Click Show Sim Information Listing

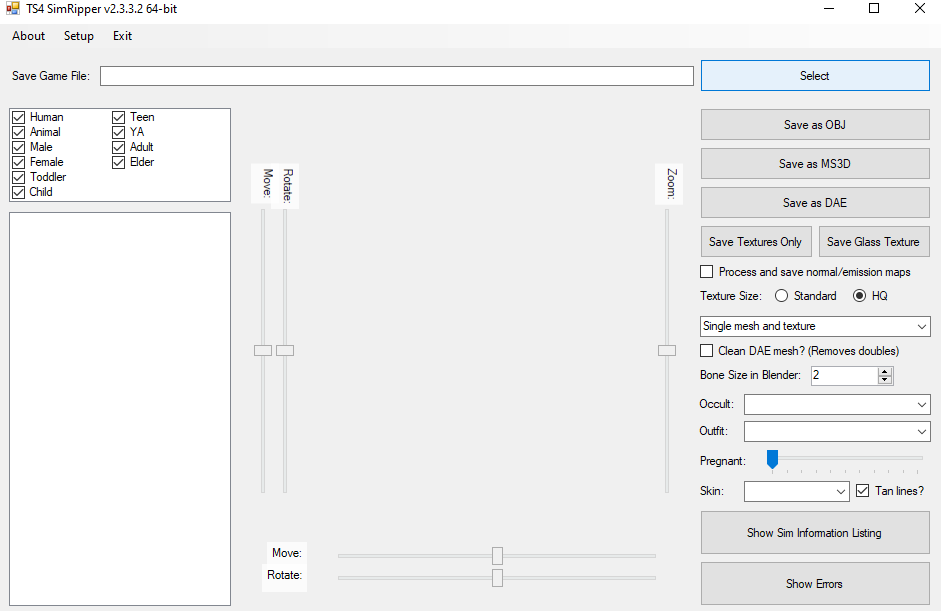coord(815,533)
